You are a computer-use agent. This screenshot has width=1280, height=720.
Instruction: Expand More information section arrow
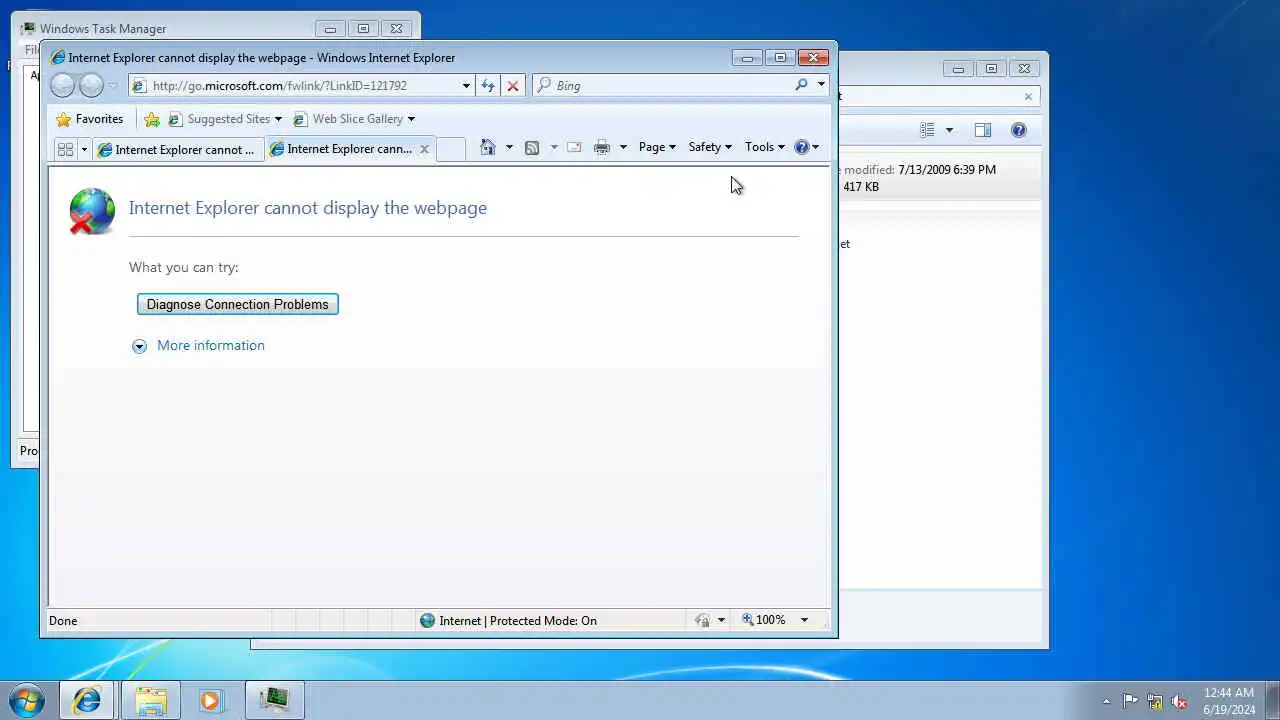(139, 346)
